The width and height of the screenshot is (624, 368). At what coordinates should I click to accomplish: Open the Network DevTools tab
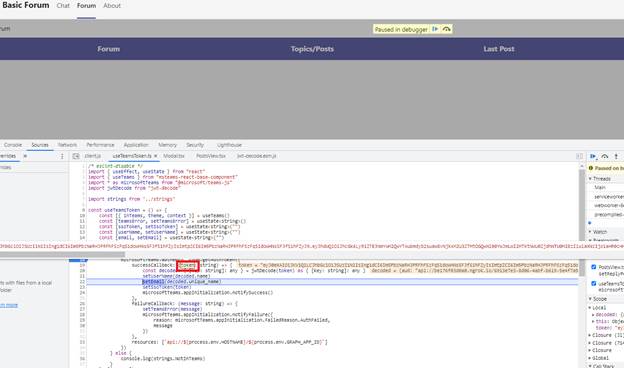67,145
